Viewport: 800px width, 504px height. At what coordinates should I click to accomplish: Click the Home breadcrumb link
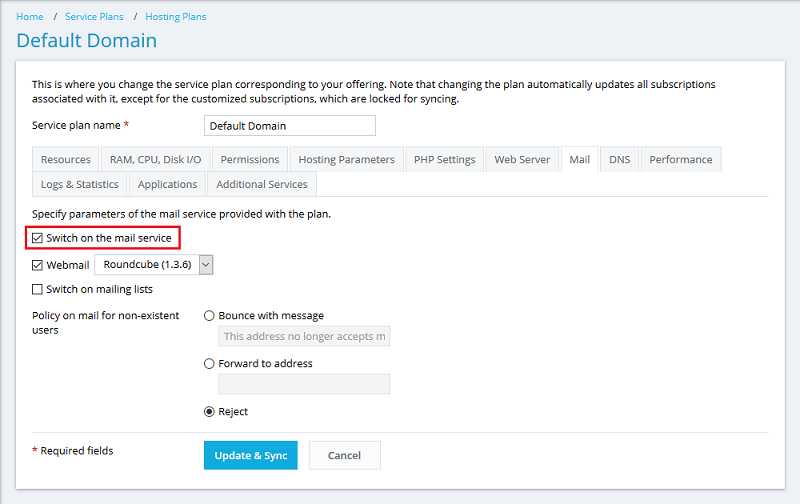(x=30, y=17)
